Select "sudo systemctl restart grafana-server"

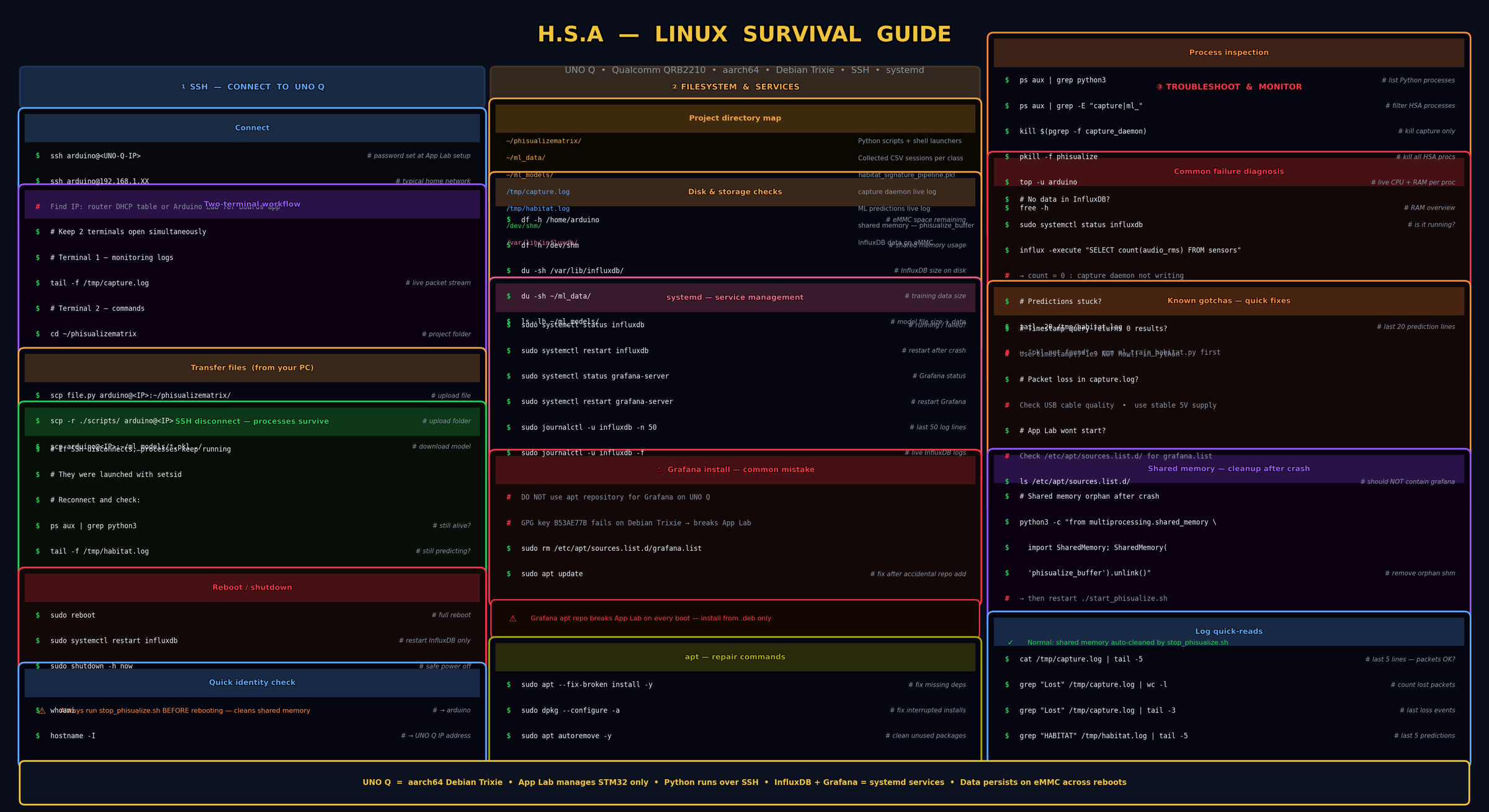(597, 401)
